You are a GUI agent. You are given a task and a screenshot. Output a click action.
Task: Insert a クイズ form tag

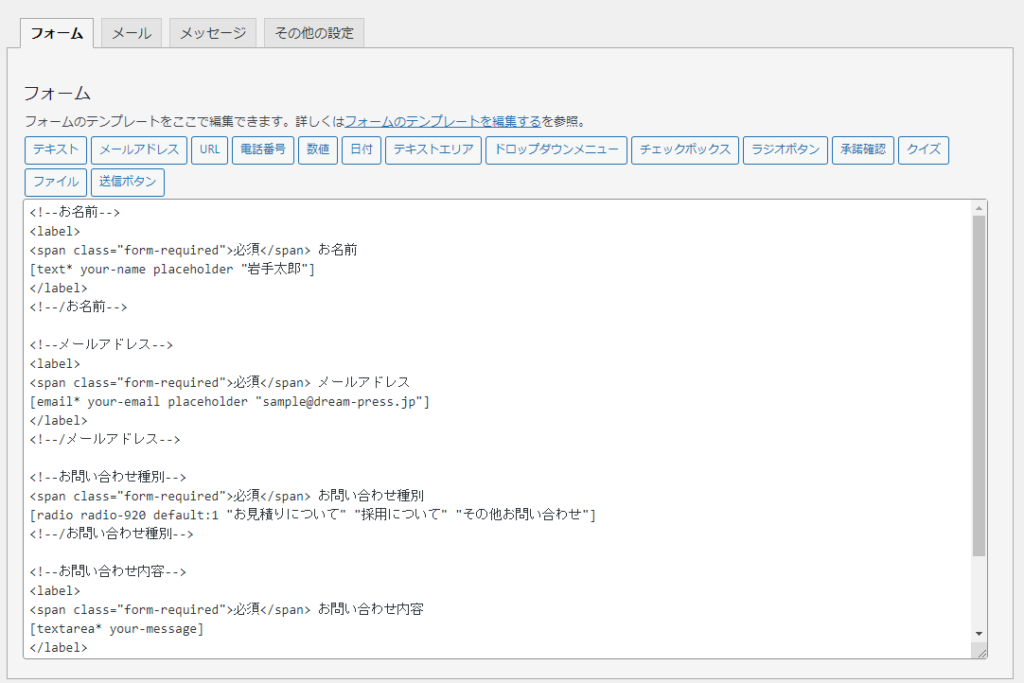click(923, 151)
